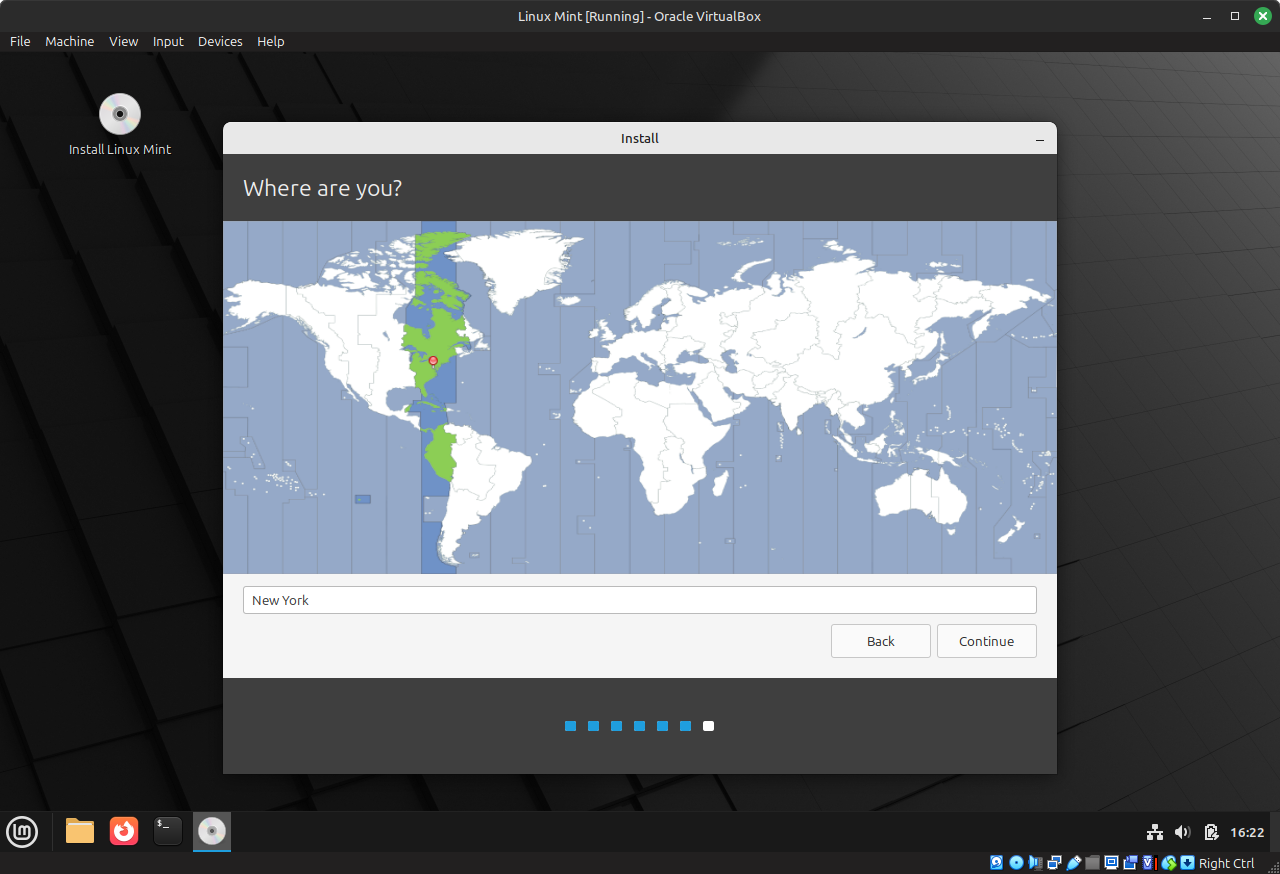
Task: Select the installer task in the panel
Action: pos(212,831)
